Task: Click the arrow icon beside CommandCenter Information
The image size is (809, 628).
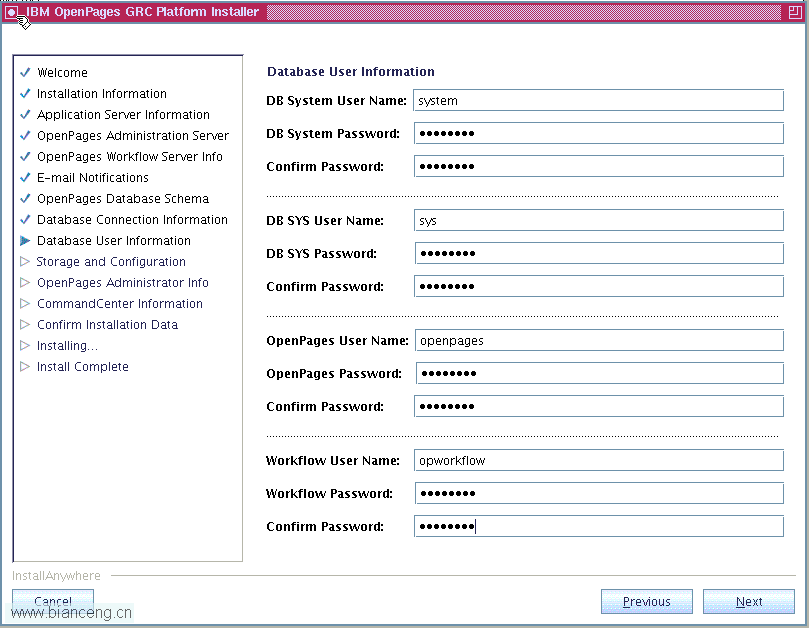Action: 25,303
